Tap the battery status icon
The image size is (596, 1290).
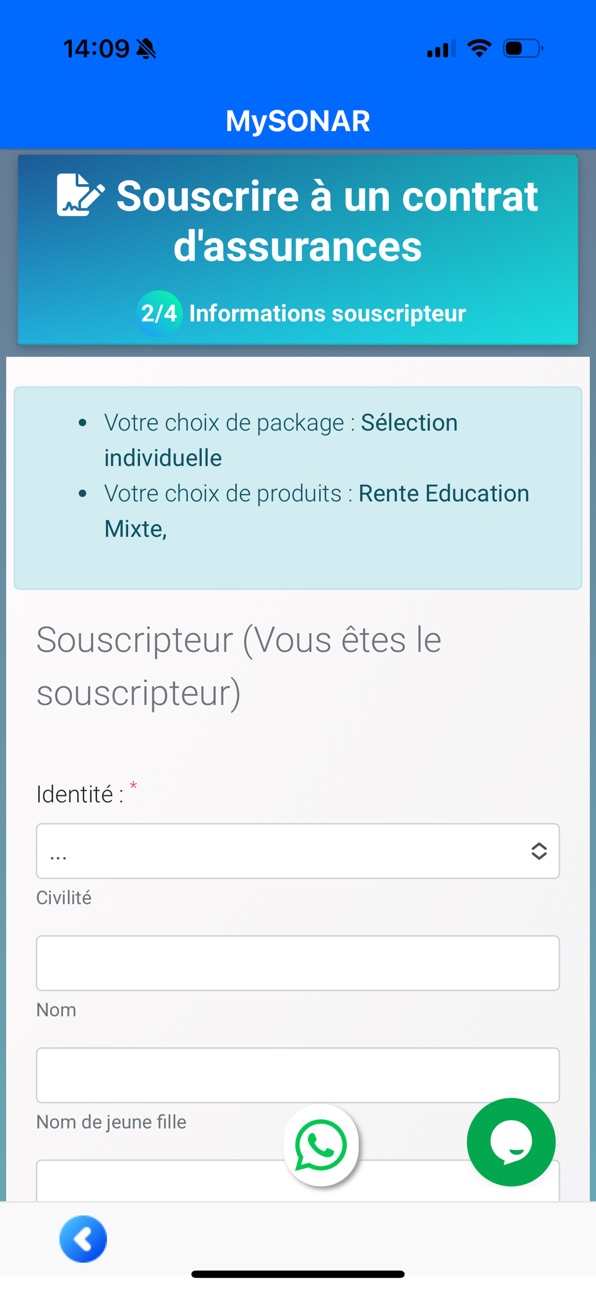point(522,48)
